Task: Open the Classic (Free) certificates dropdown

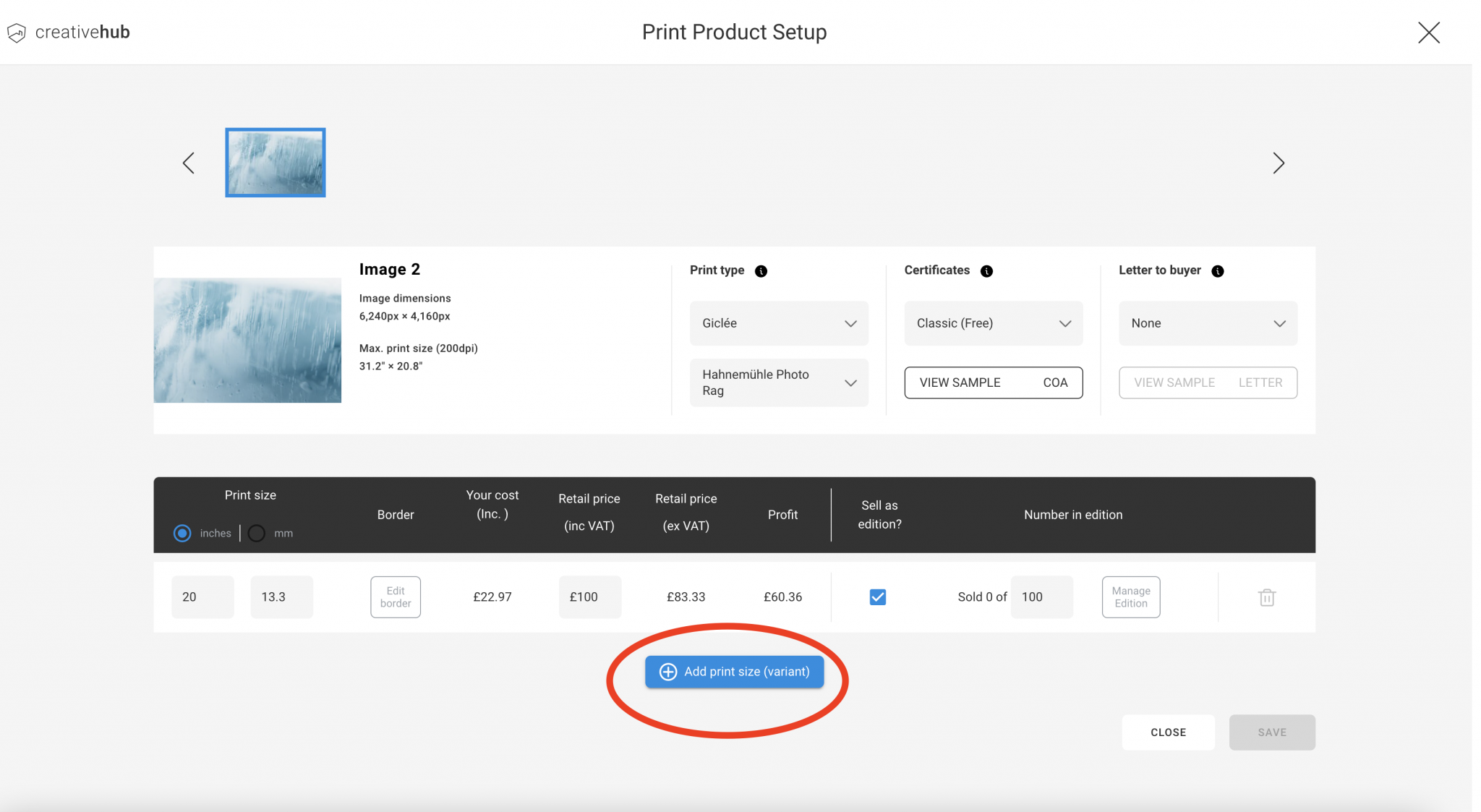Action: 994,323
